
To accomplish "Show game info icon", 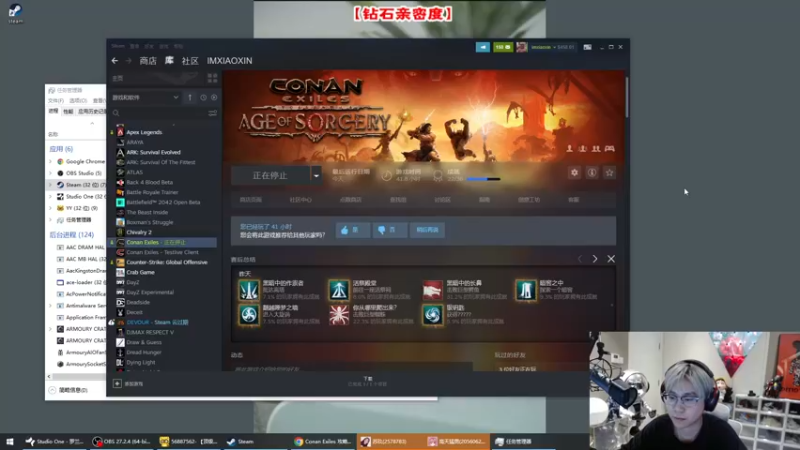I will (592, 173).
